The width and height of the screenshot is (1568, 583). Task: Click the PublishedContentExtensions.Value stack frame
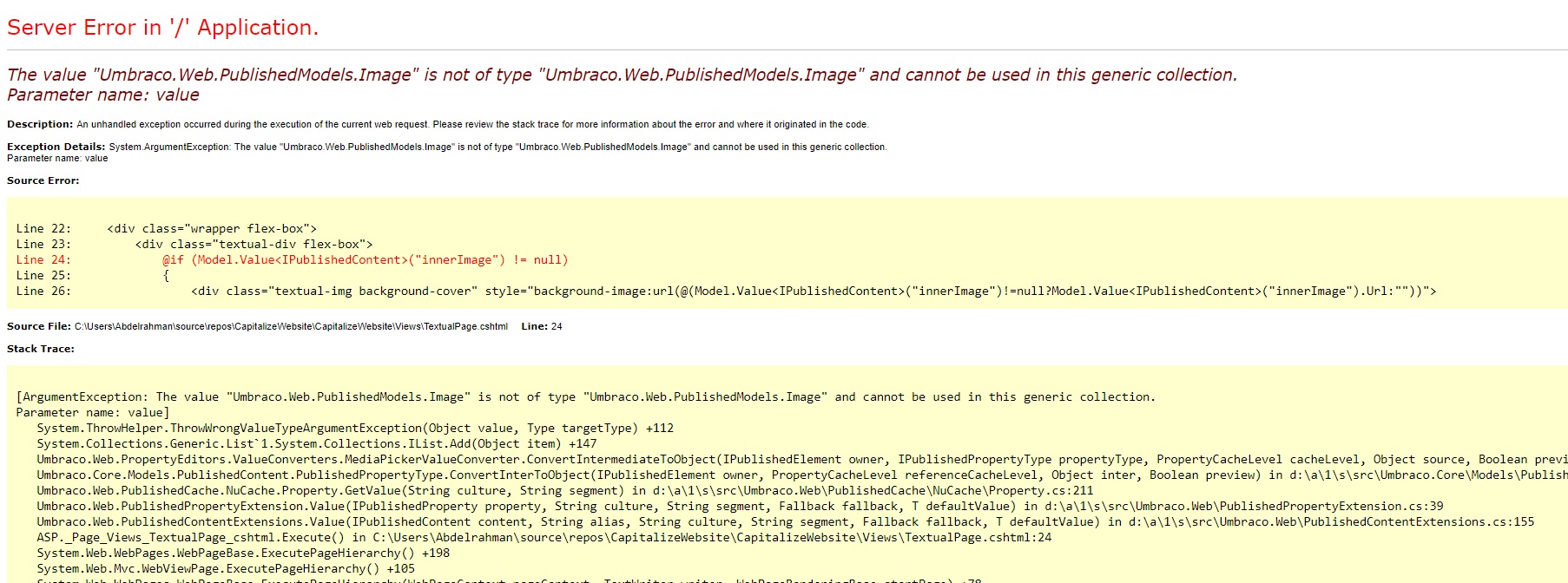(786, 522)
